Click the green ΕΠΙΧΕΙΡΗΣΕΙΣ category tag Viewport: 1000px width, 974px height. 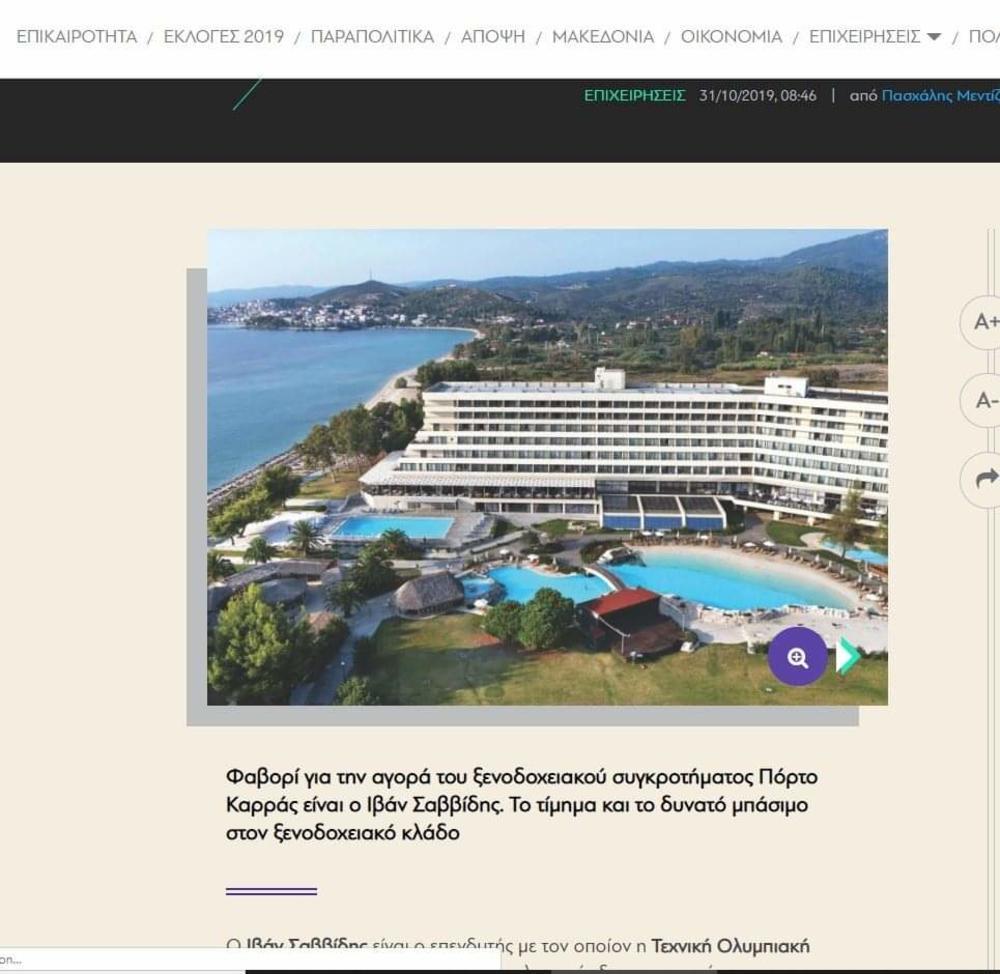pos(635,96)
